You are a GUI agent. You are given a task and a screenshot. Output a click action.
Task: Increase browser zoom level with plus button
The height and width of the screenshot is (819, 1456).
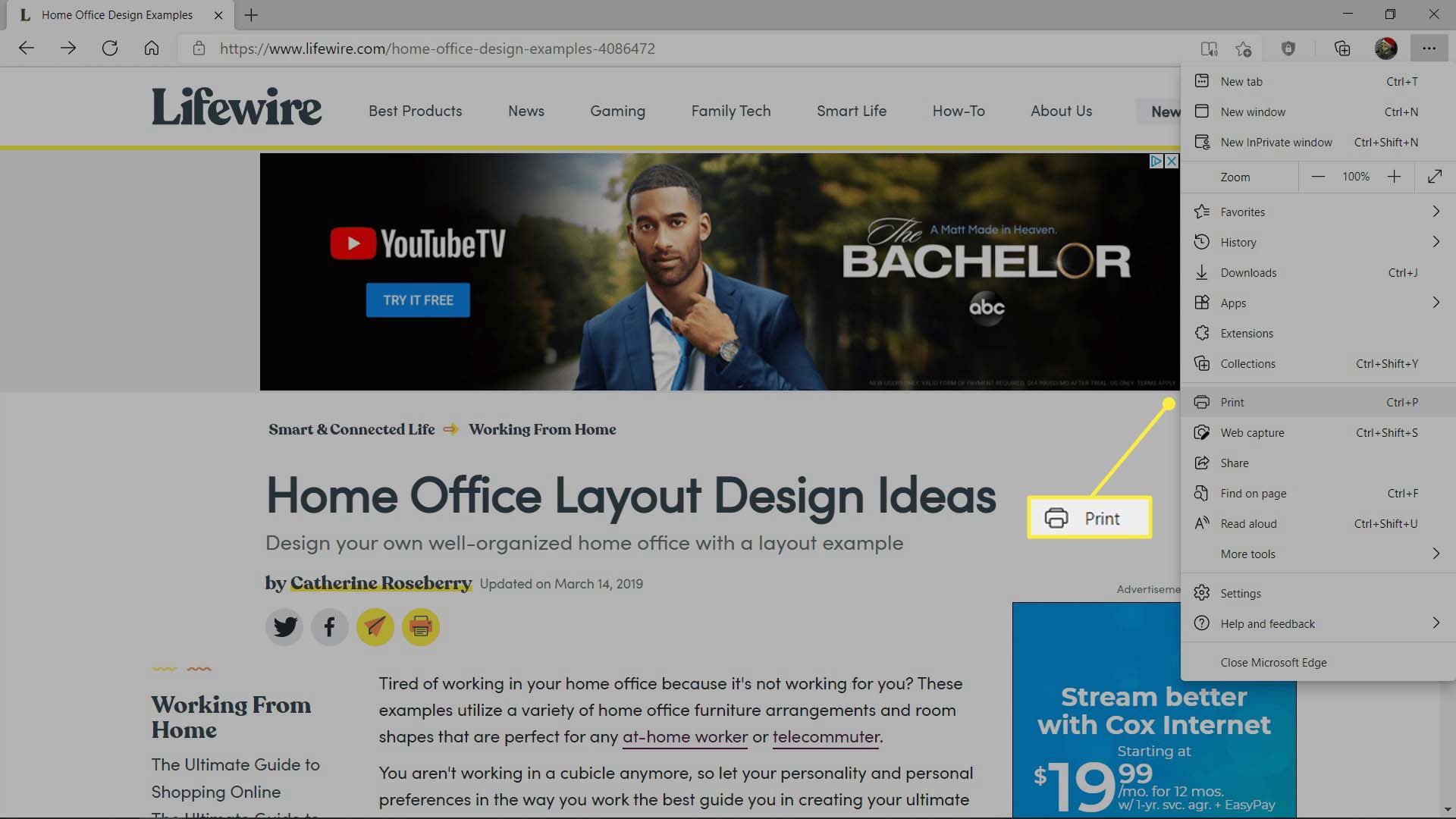coord(1394,177)
